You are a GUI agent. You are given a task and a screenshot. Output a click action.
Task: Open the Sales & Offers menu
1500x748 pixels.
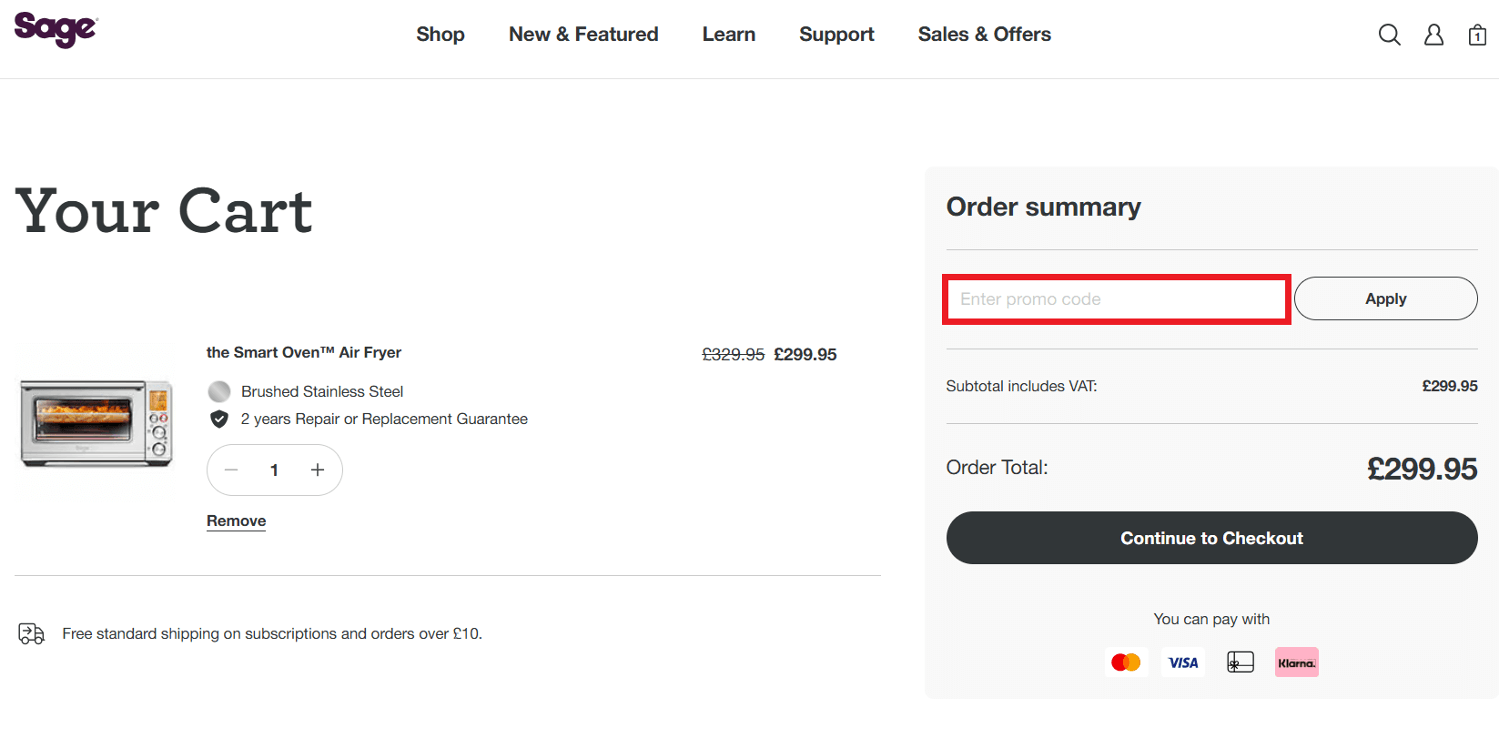click(x=984, y=34)
